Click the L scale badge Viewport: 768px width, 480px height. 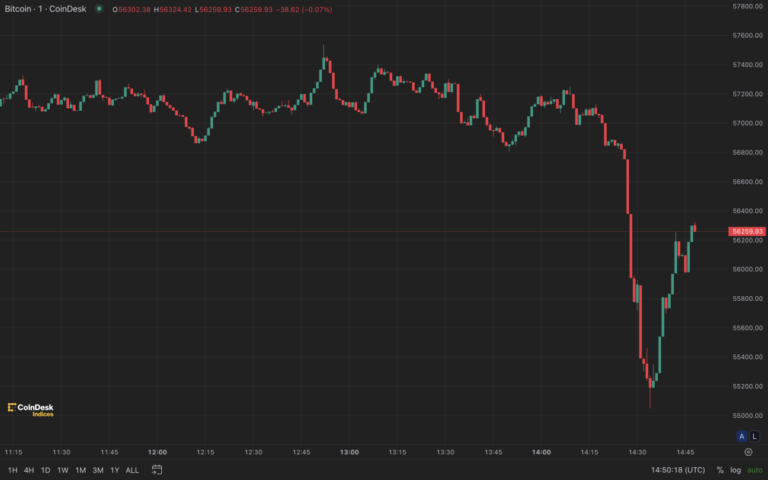point(753,436)
